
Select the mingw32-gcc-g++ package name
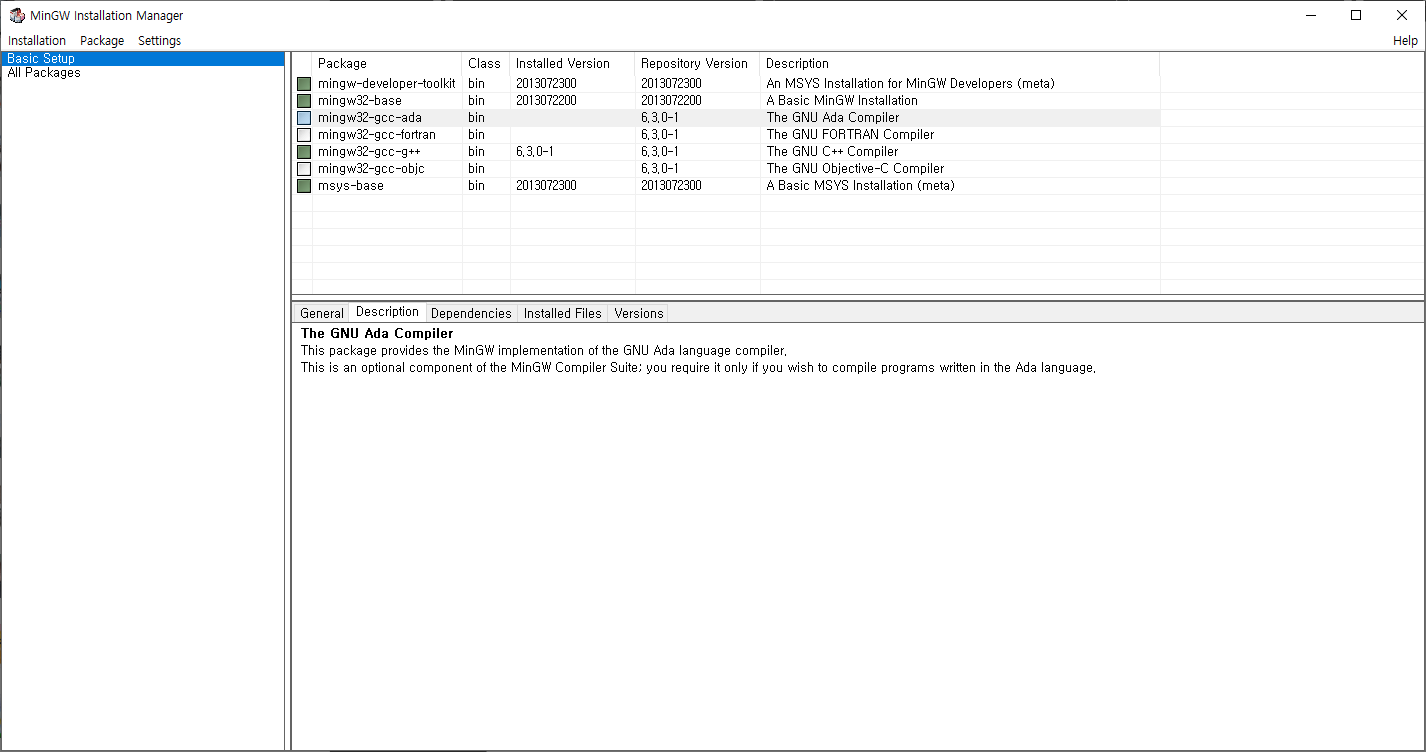click(x=370, y=152)
